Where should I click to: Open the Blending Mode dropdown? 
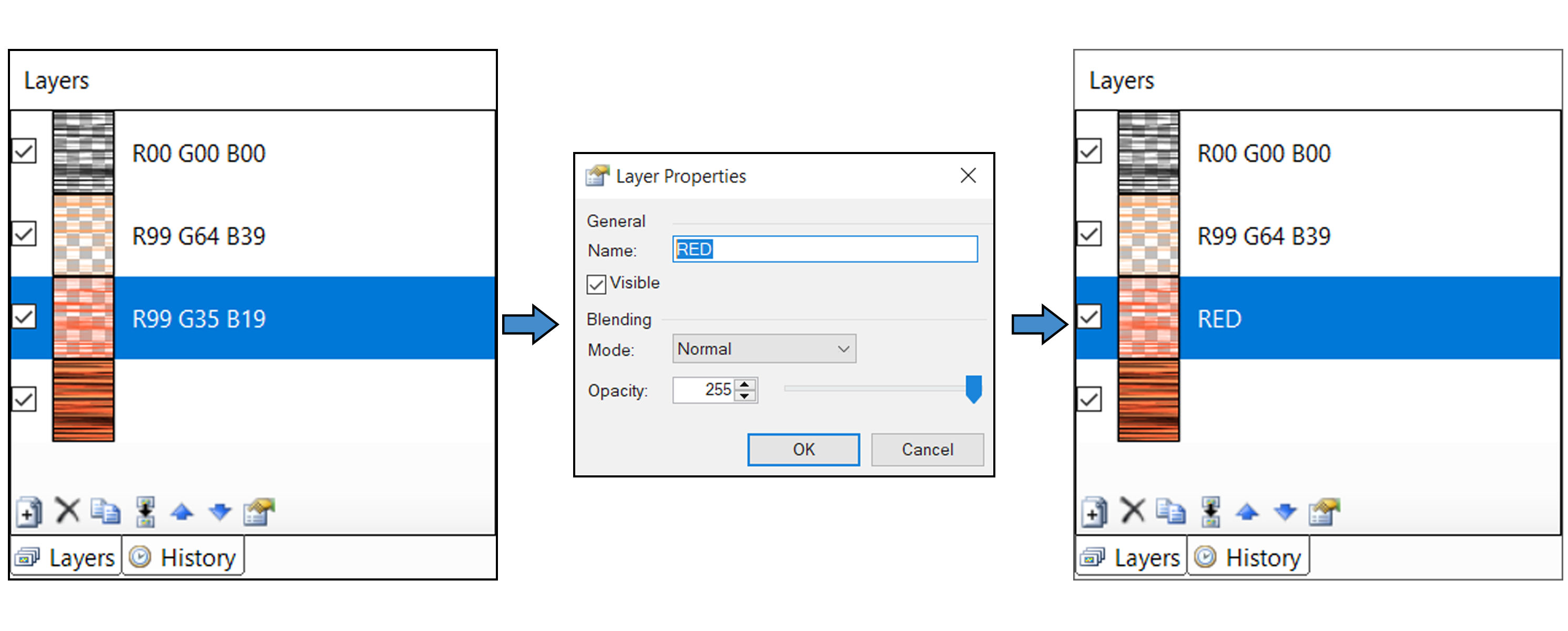(764, 349)
